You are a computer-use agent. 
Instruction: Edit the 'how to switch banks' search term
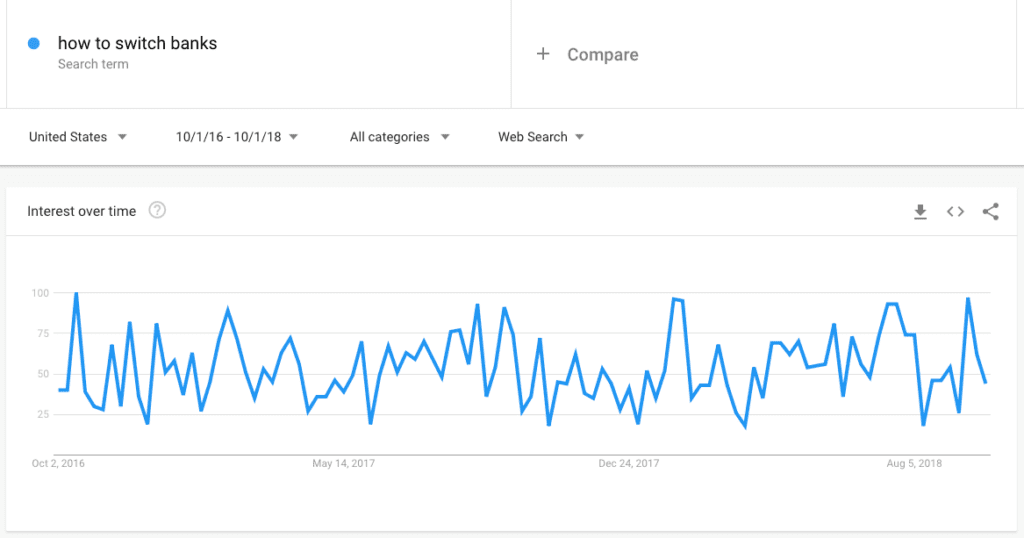pos(137,43)
